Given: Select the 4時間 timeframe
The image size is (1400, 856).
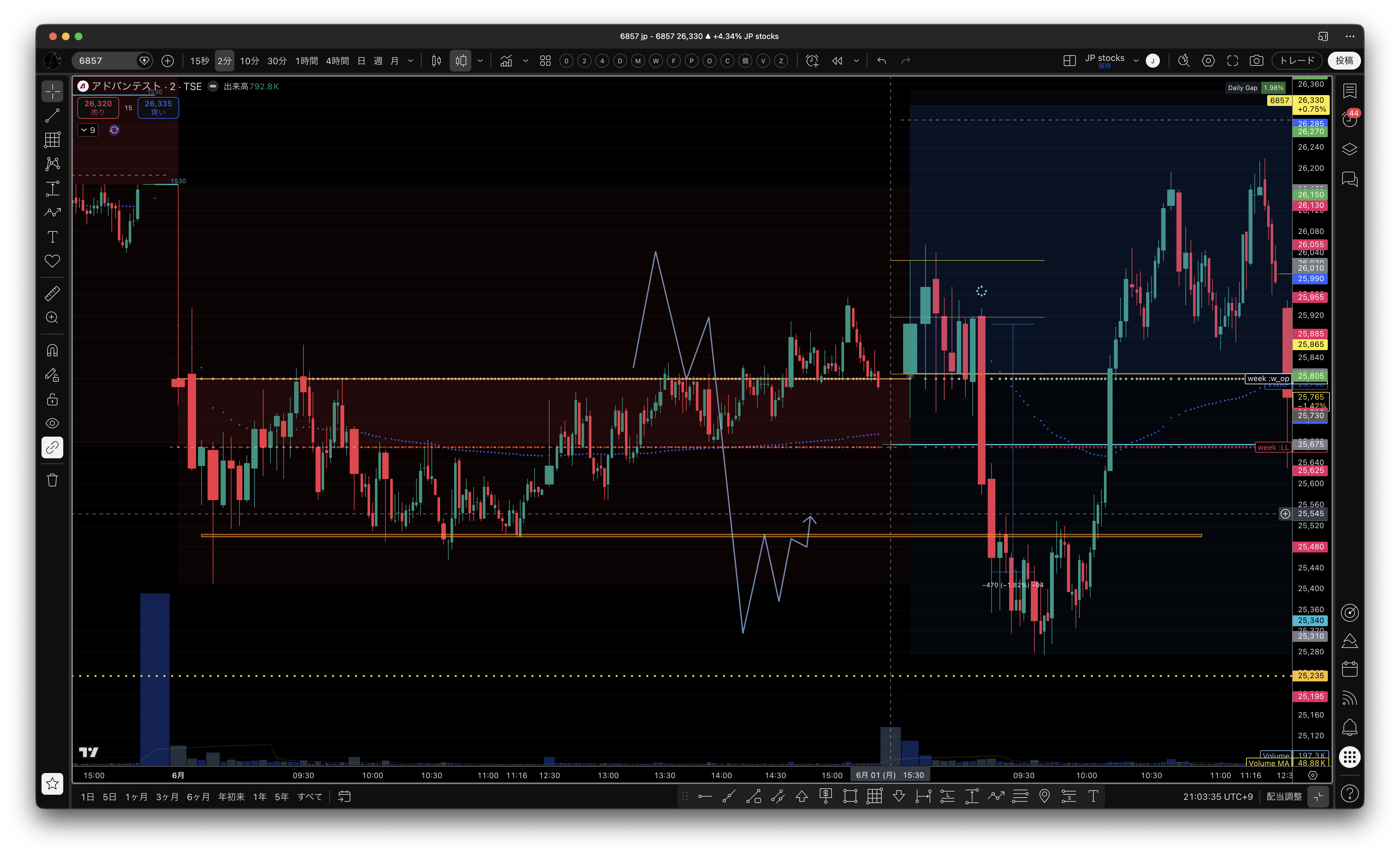Looking at the screenshot, I should (337, 61).
